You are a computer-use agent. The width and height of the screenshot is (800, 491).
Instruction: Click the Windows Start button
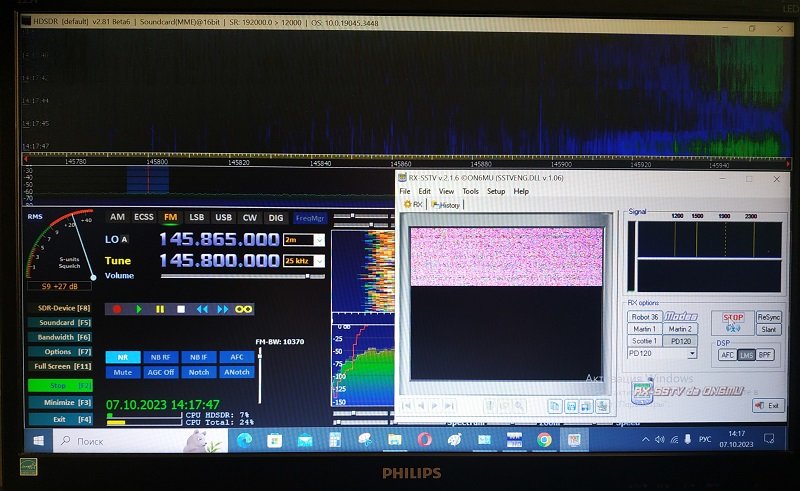point(39,440)
